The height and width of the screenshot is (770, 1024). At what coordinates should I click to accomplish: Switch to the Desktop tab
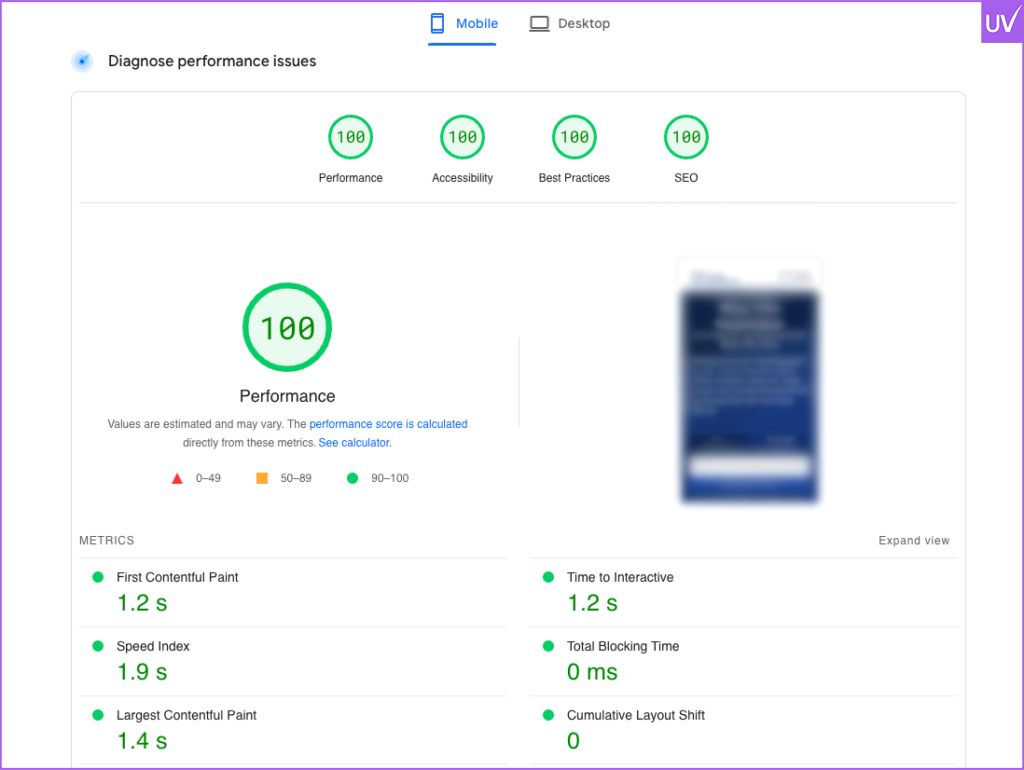pos(569,24)
